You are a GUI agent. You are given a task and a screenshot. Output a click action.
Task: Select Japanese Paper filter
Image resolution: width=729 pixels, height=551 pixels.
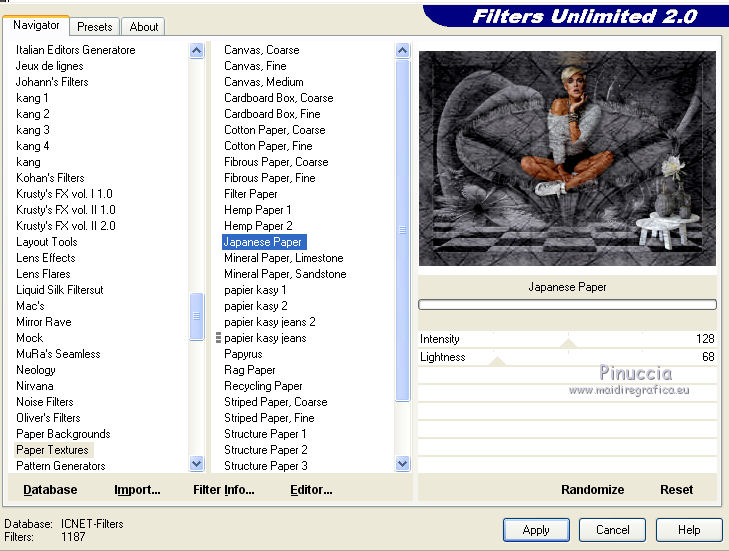click(x=264, y=242)
